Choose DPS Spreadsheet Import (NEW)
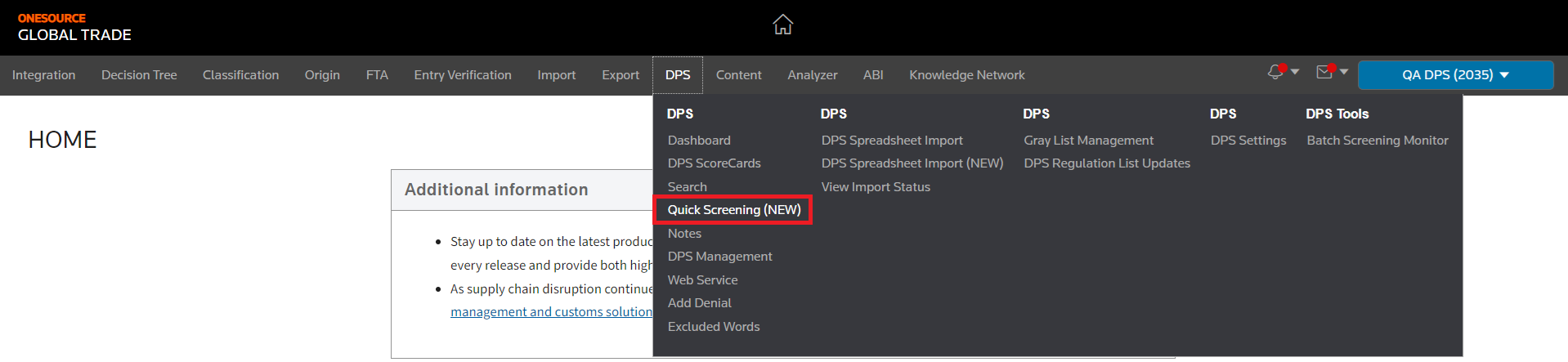Image resolution: width=1568 pixels, height=362 pixels. point(912,163)
